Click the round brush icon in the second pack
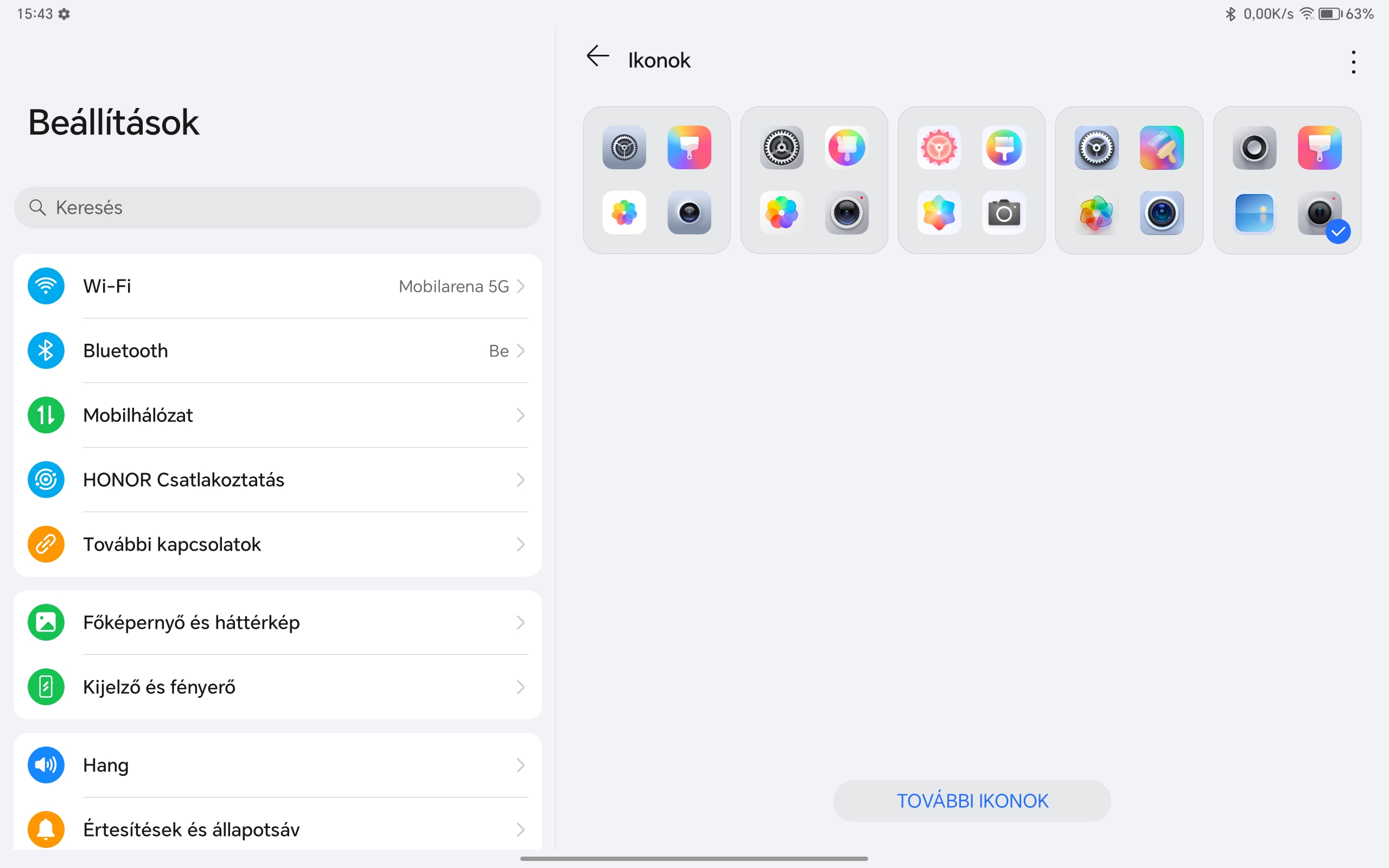The height and width of the screenshot is (868, 1389). click(x=846, y=148)
